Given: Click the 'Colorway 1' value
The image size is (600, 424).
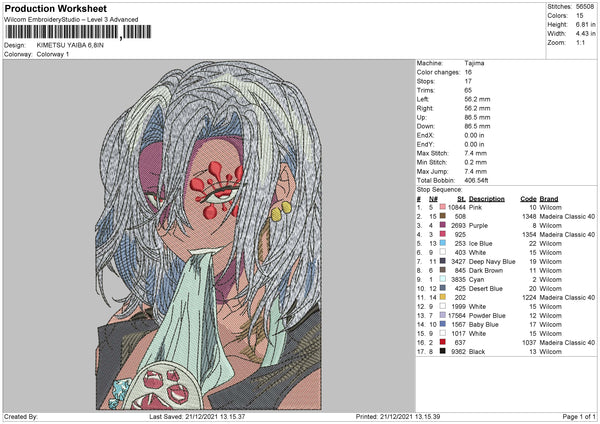Looking at the screenshot, I should [53, 54].
